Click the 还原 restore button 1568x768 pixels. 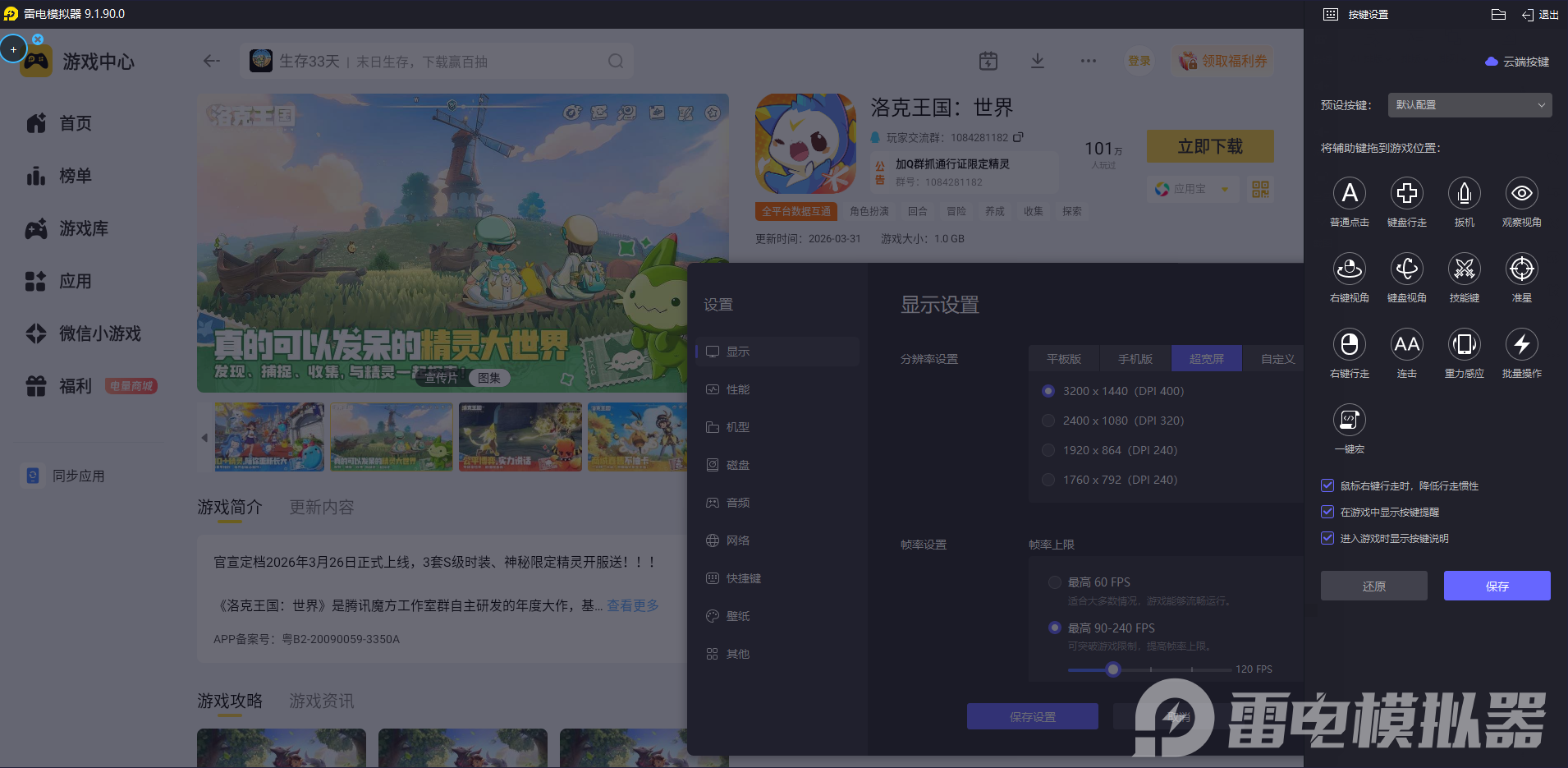coord(1374,586)
